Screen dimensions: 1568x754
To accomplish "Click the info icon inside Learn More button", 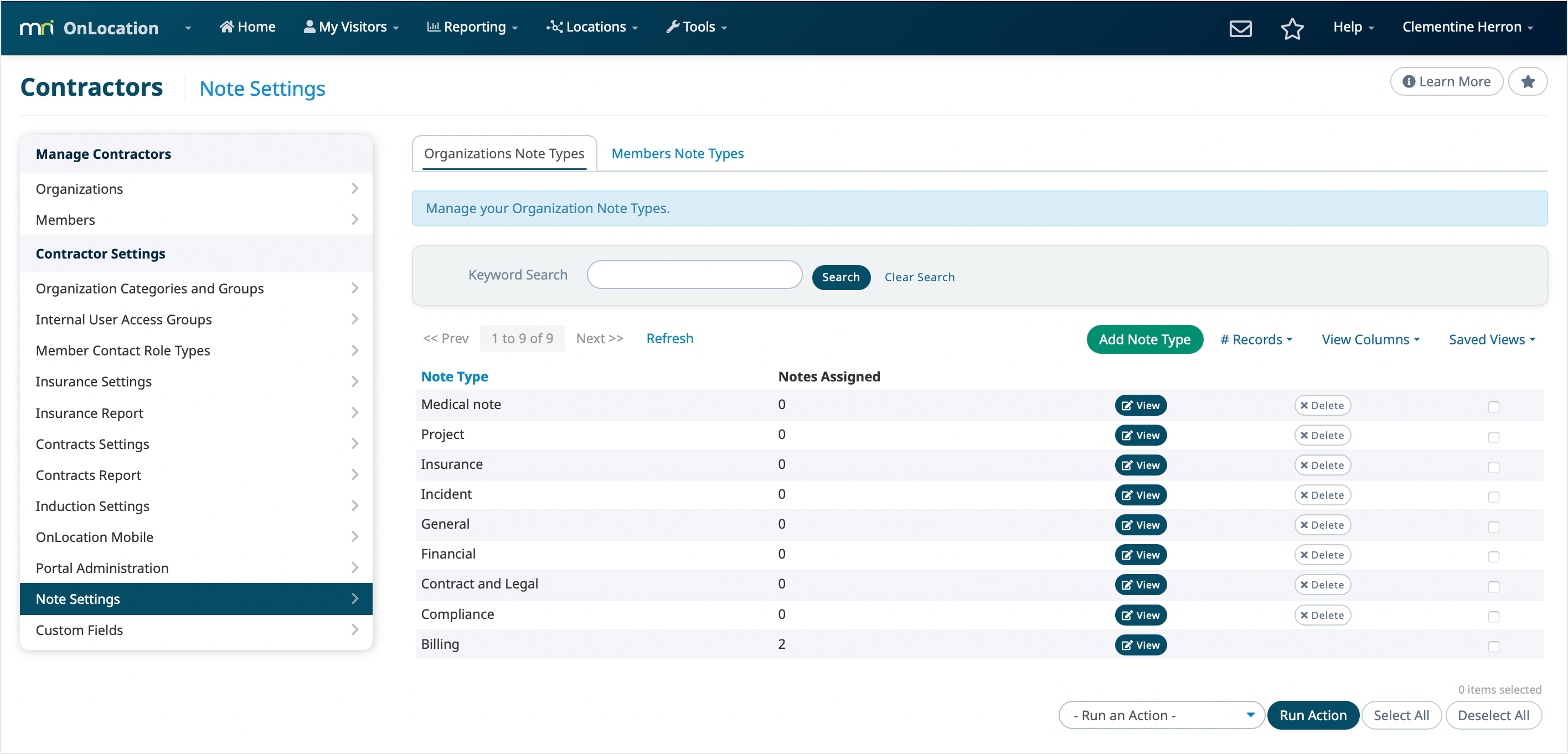I will click(x=1409, y=81).
